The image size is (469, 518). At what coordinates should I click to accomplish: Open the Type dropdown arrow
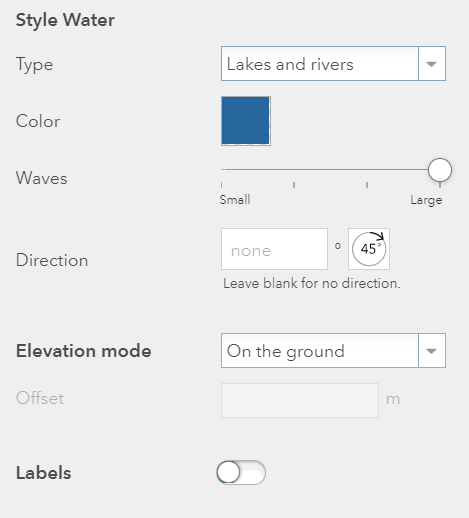tap(432, 64)
